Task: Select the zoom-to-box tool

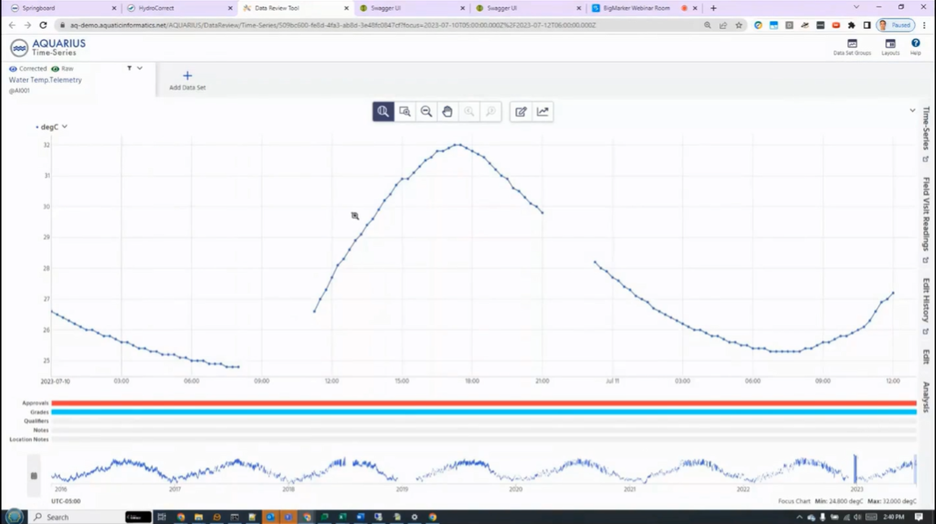Action: point(405,112)
